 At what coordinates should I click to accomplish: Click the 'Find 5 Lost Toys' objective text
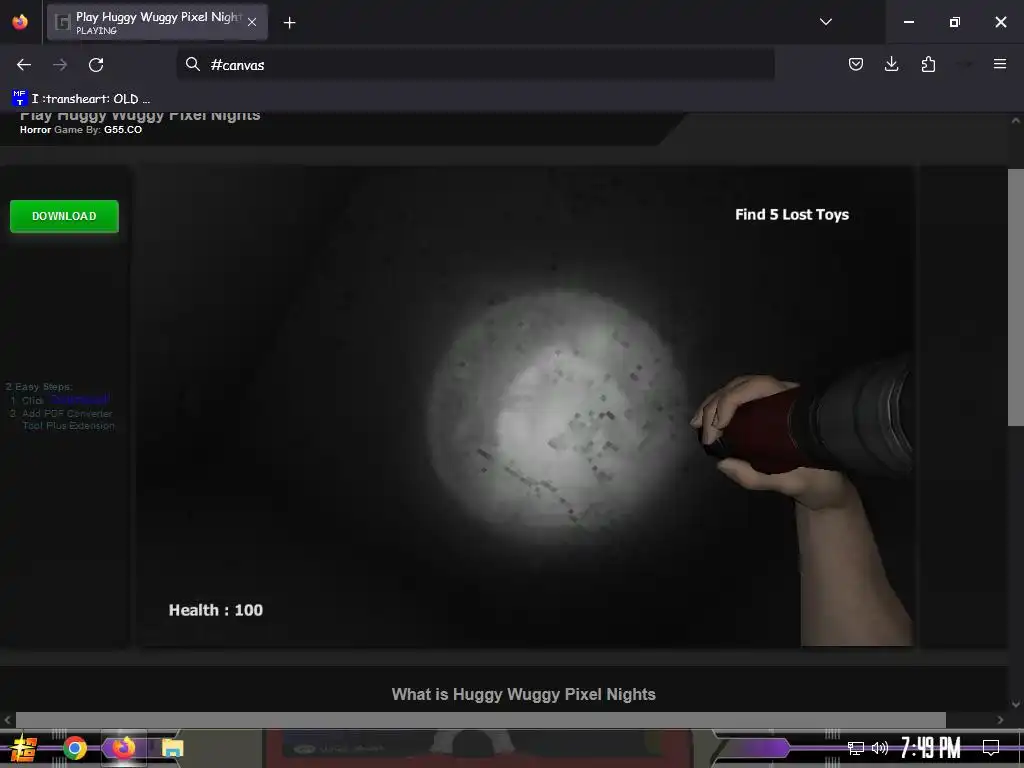pyautogui.click(x=792, y=215)
